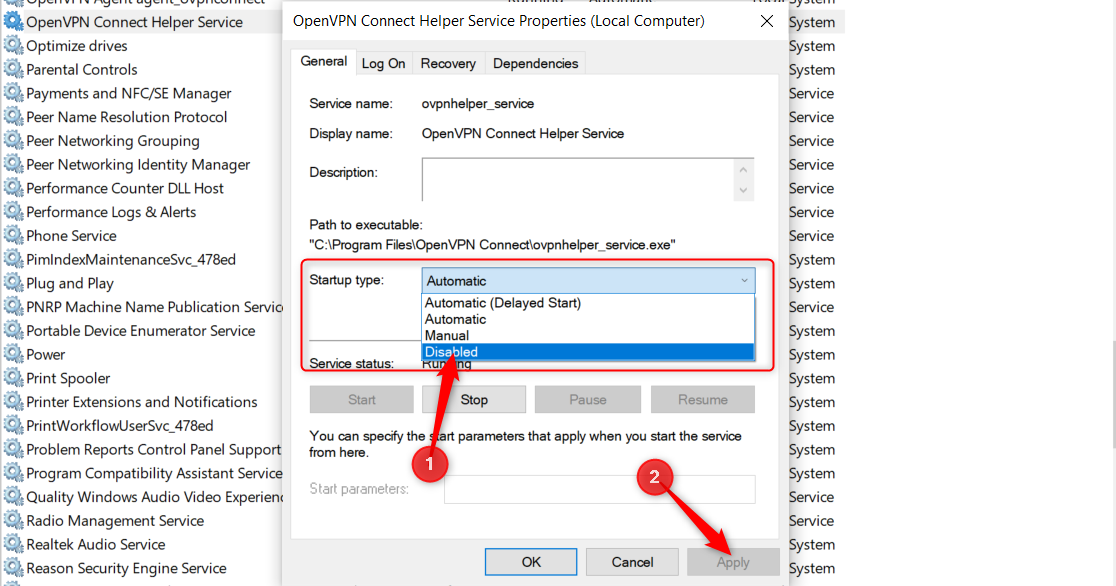This screenshot has height=586, width=1116.
Task: Click the Apply button
Action: point(733,562)
